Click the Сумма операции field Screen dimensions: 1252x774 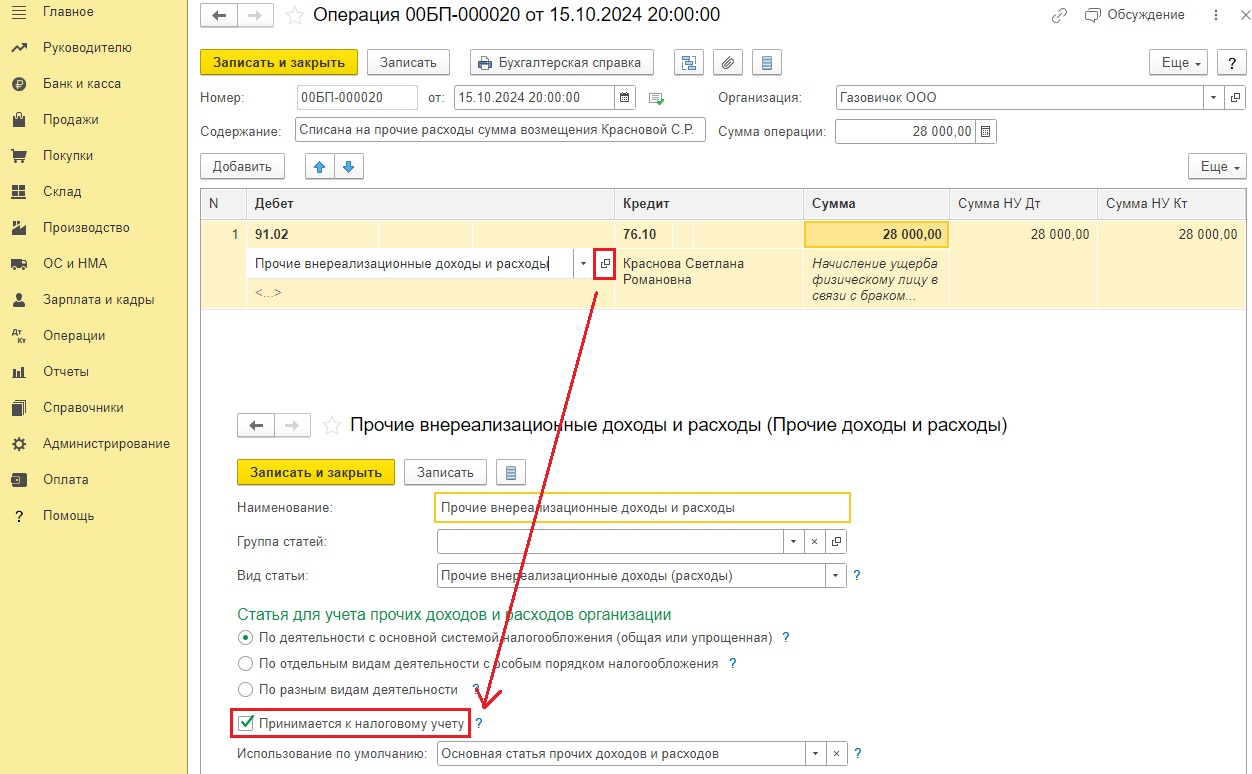[x=904, y=131]
